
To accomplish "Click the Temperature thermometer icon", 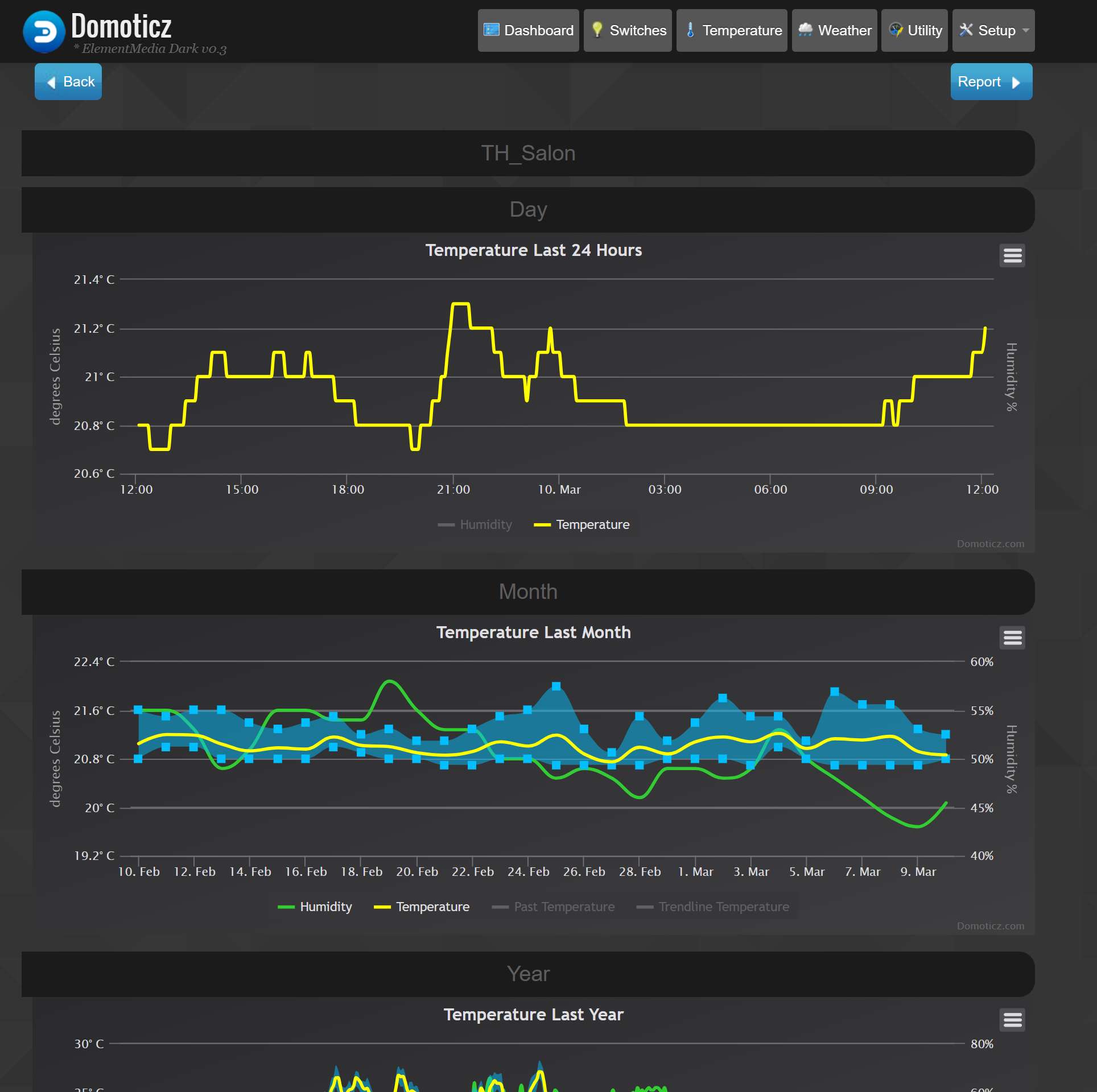I will (690, 30).
